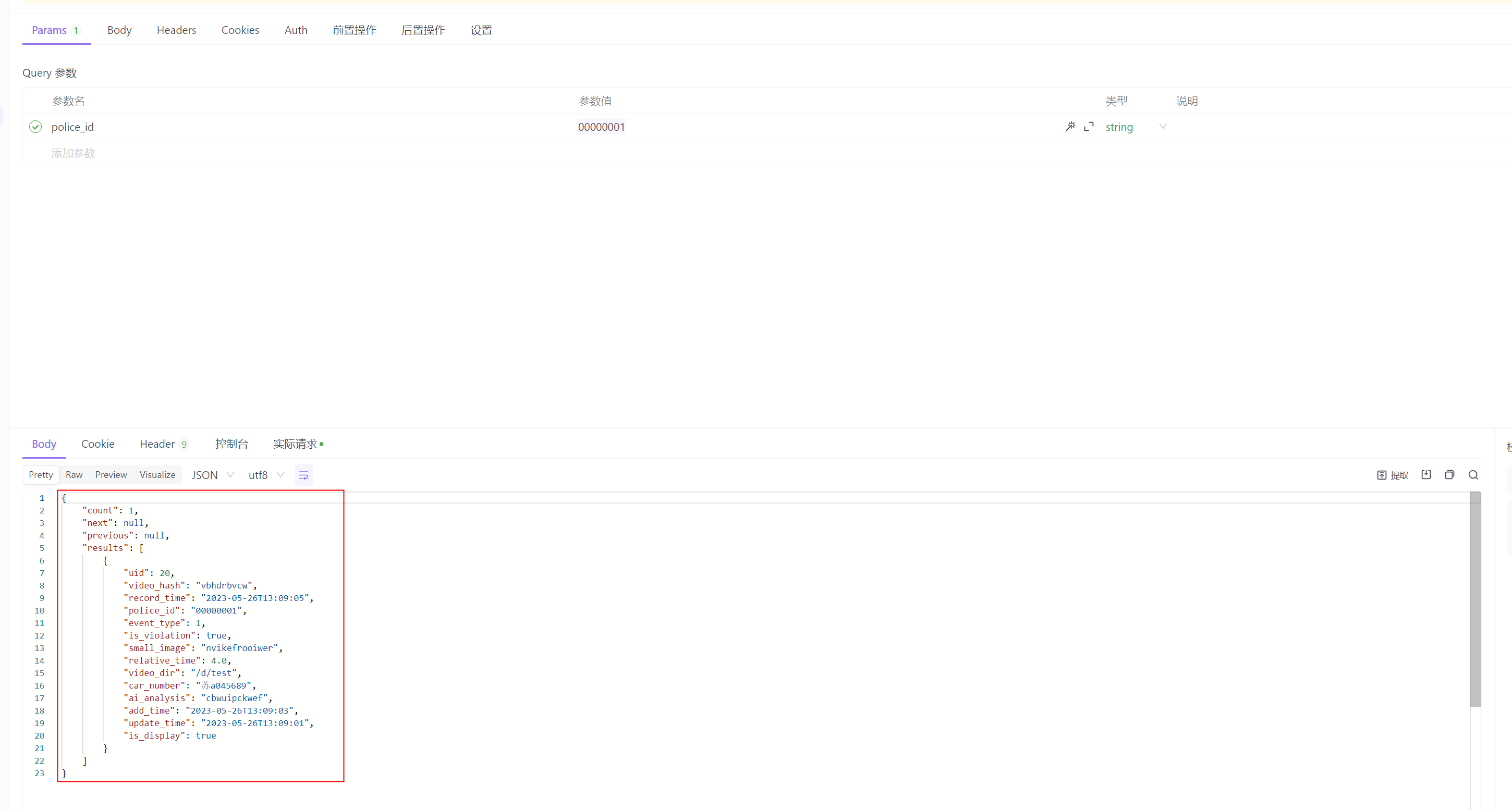Click the 提取 extract icon button

pos(1392,475)
